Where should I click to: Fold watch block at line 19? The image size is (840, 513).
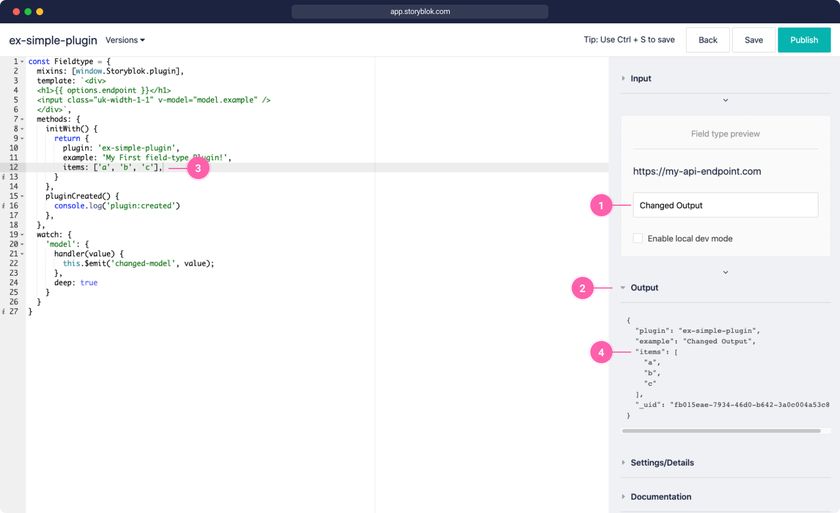[x=22, y=235]
